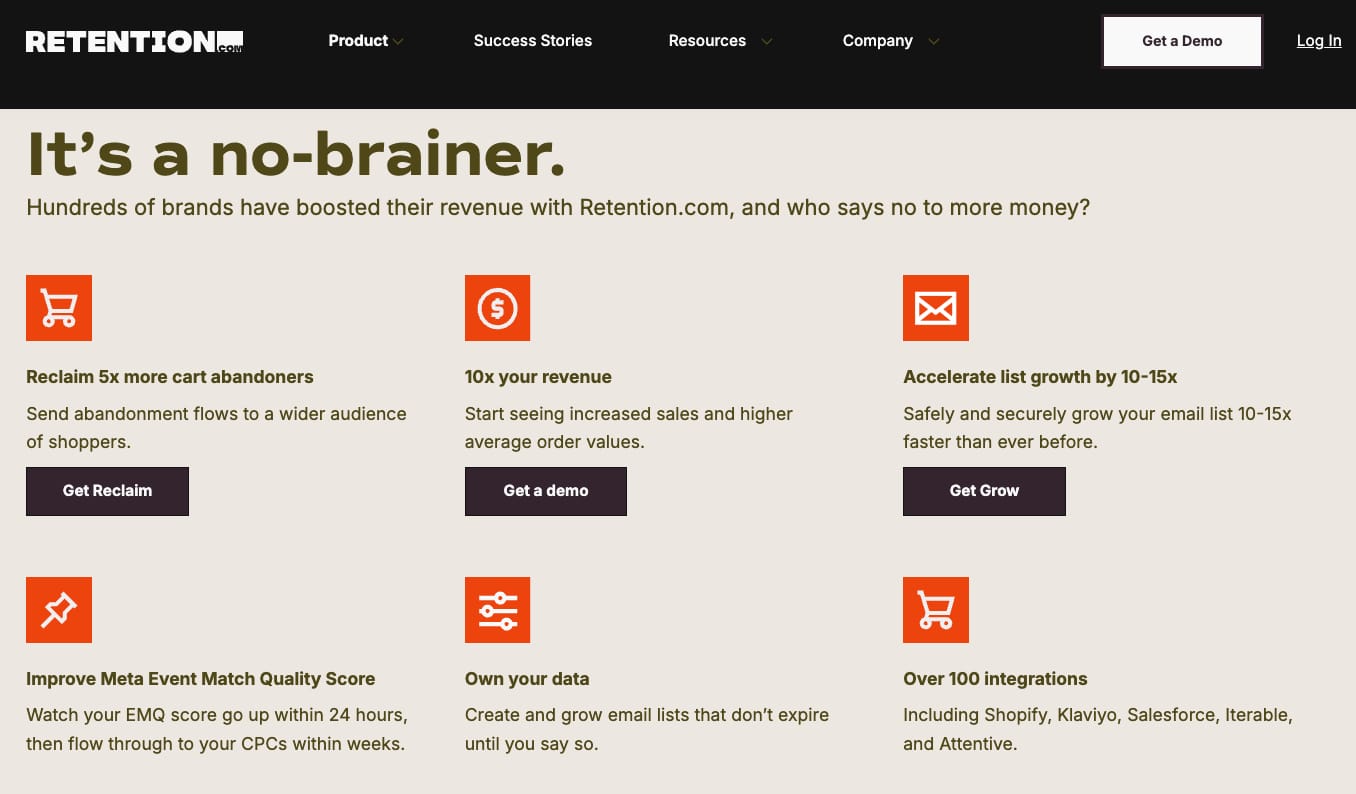Click the dollar sign revenue icon

pyautogui.click(x=497, y=308)
